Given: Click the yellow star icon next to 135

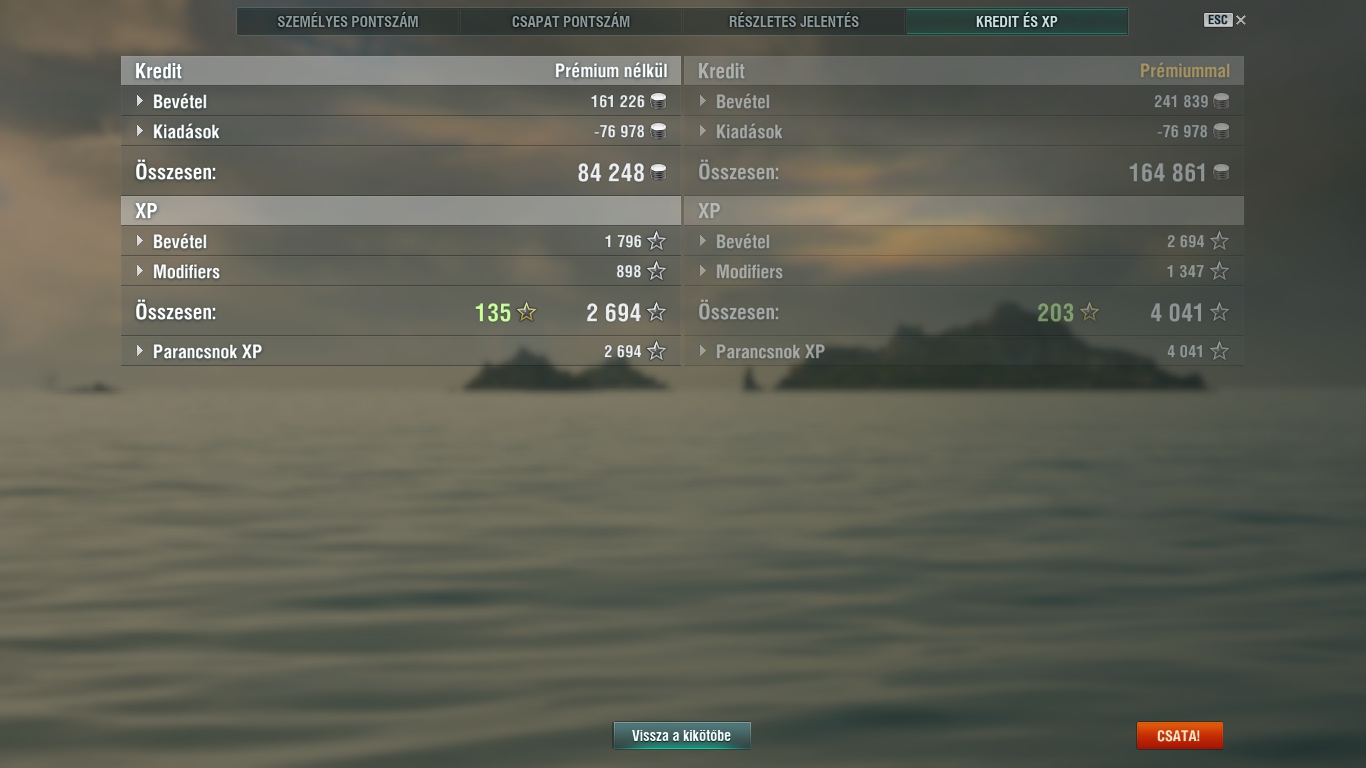Looking at the screenshot, I should point(527,312).
